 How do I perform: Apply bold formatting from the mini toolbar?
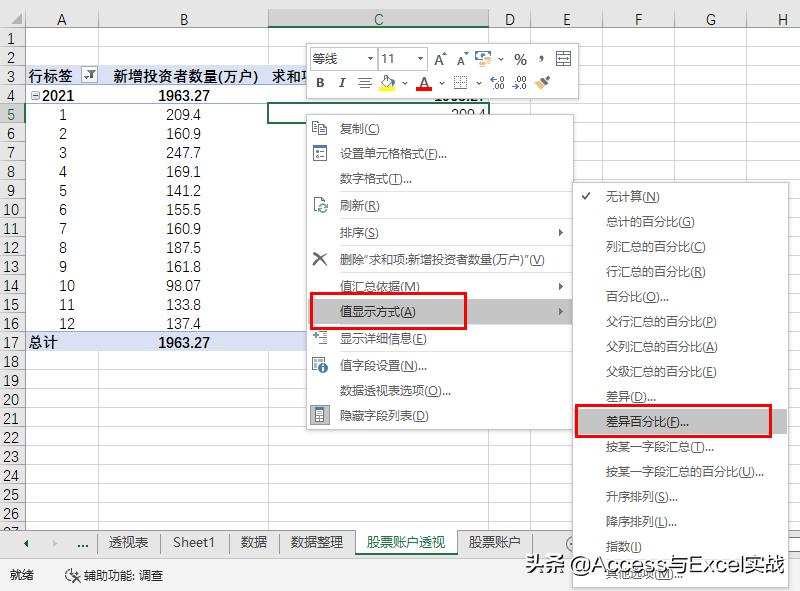click(320, 82)
